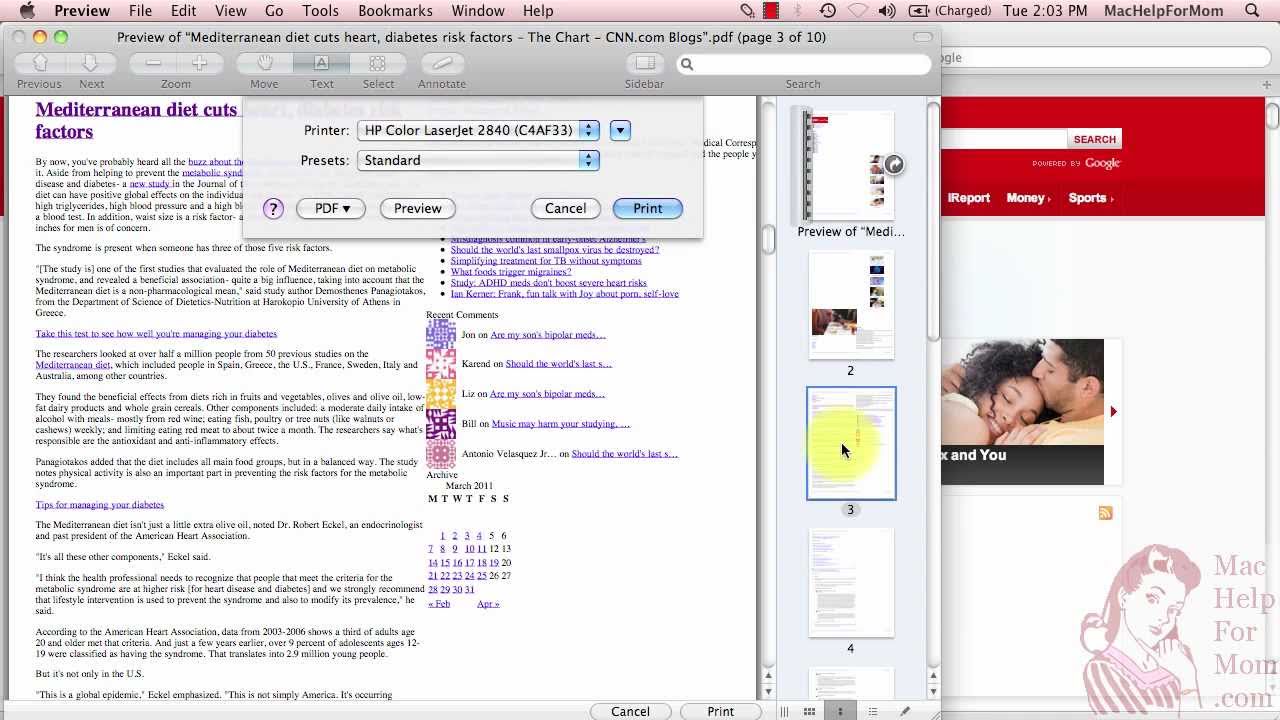Screen dimensions: 1280x720
Task: Open the Annotate tool
Action: [442, 63]
